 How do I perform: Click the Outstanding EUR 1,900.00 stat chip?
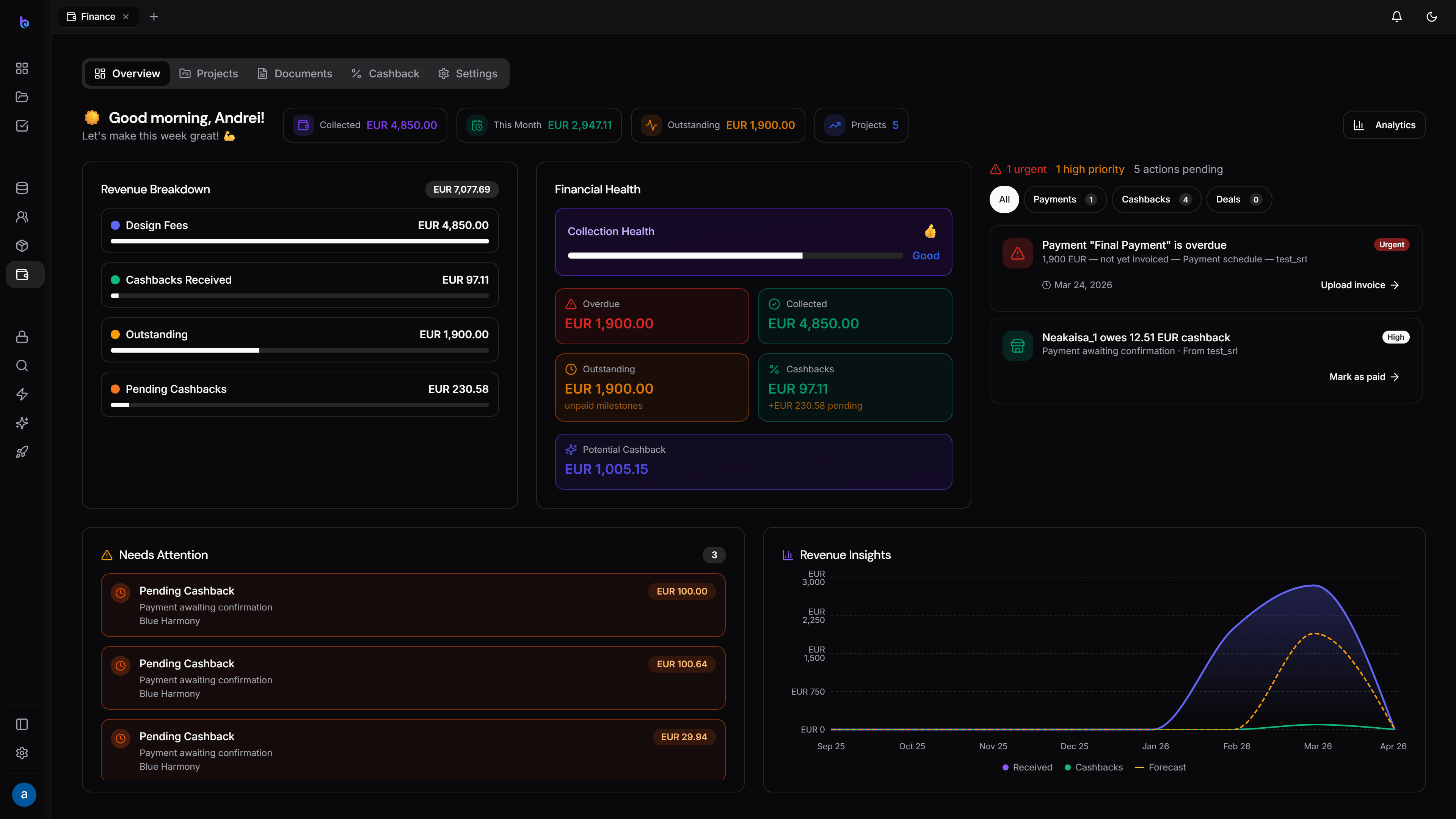(718, 125)
